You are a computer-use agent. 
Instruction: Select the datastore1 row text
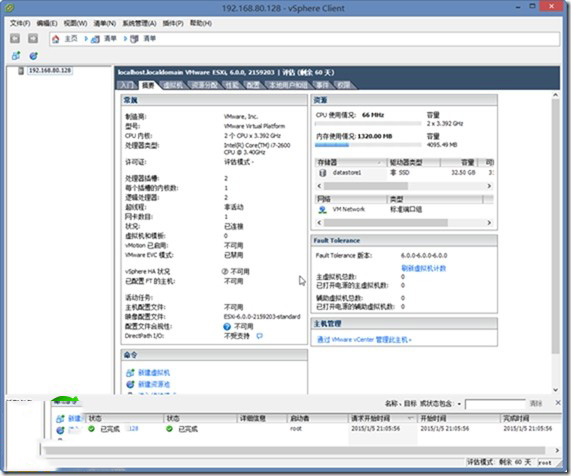pos(347,173)
